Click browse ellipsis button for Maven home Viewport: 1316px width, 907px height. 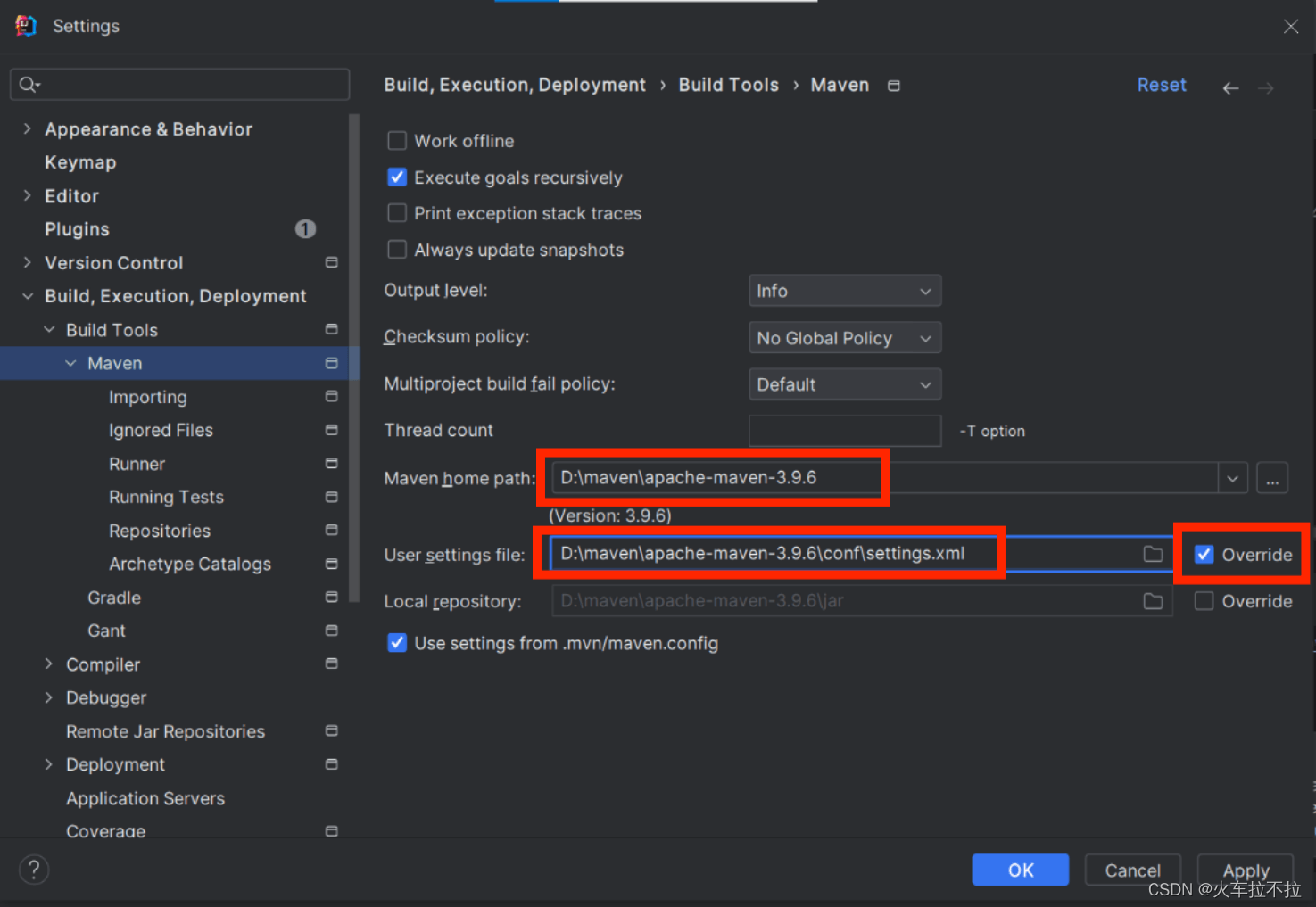1271,479
